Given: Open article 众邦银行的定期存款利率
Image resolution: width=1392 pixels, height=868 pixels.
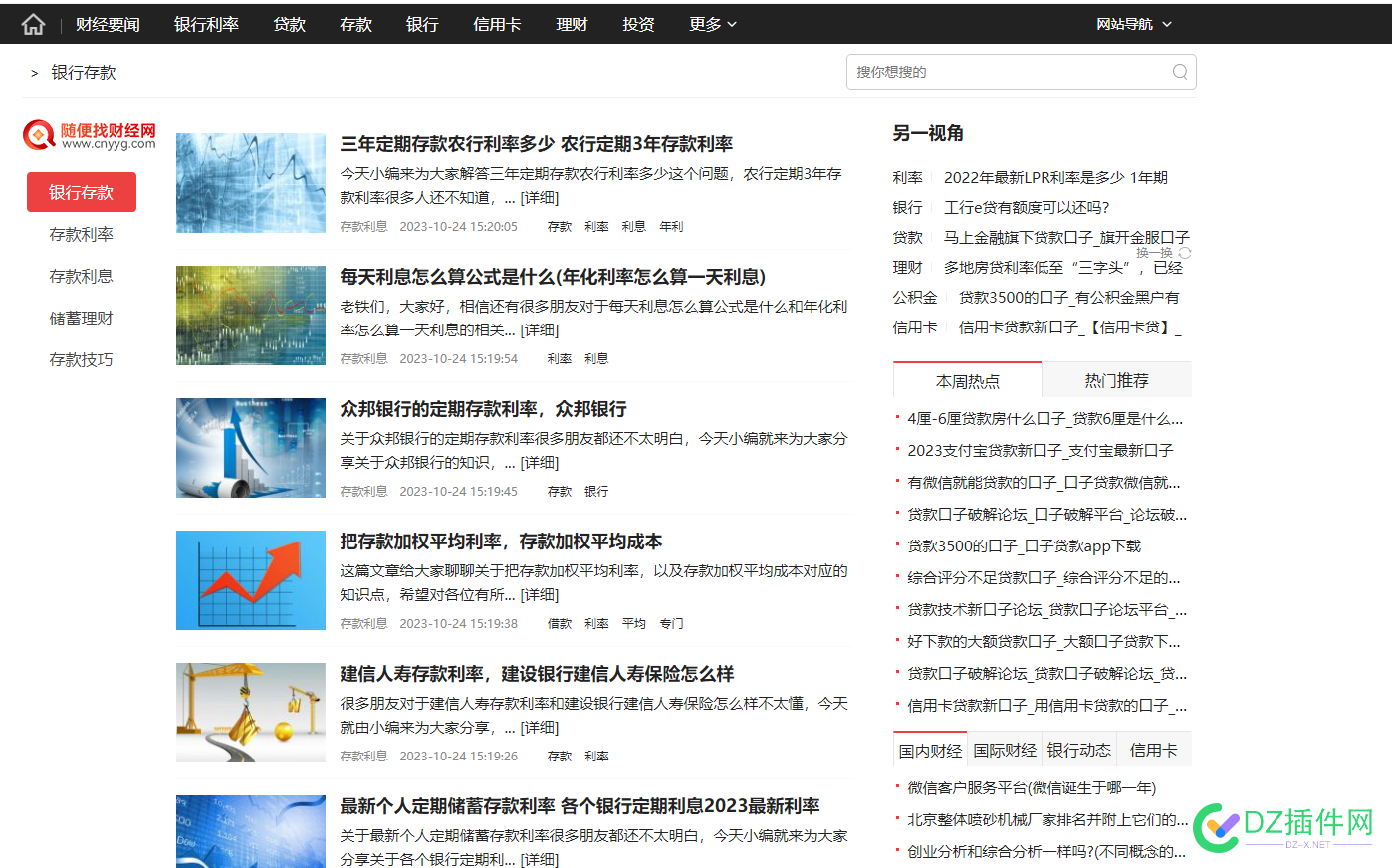Looking at the screenshot, I should (483, 409).
